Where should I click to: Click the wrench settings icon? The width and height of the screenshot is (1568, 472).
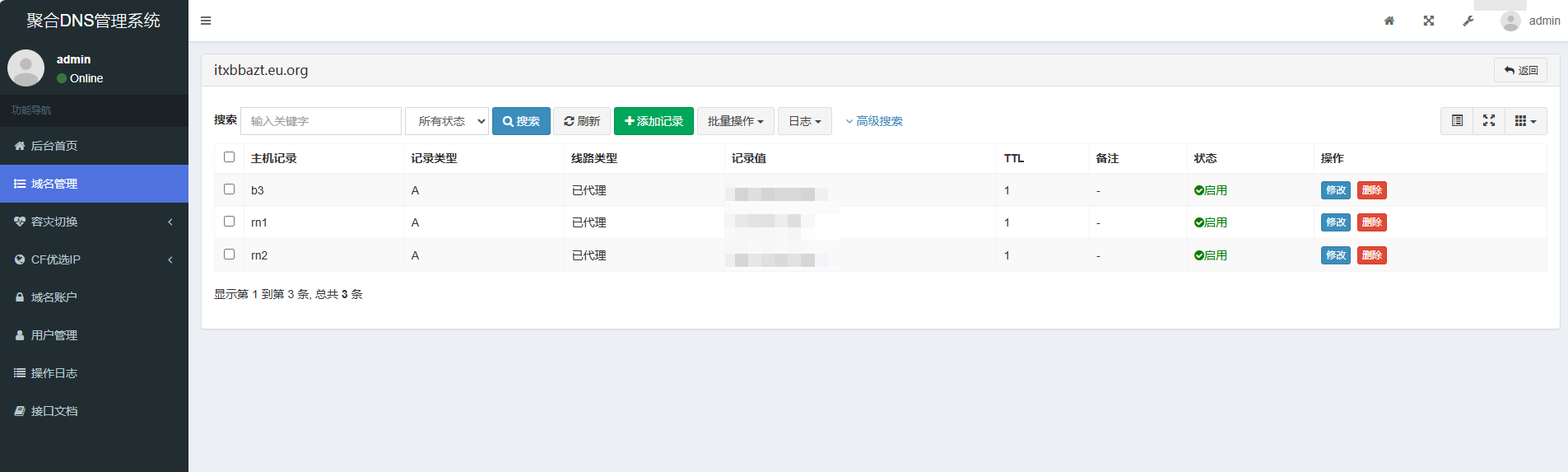point(1468,21)
